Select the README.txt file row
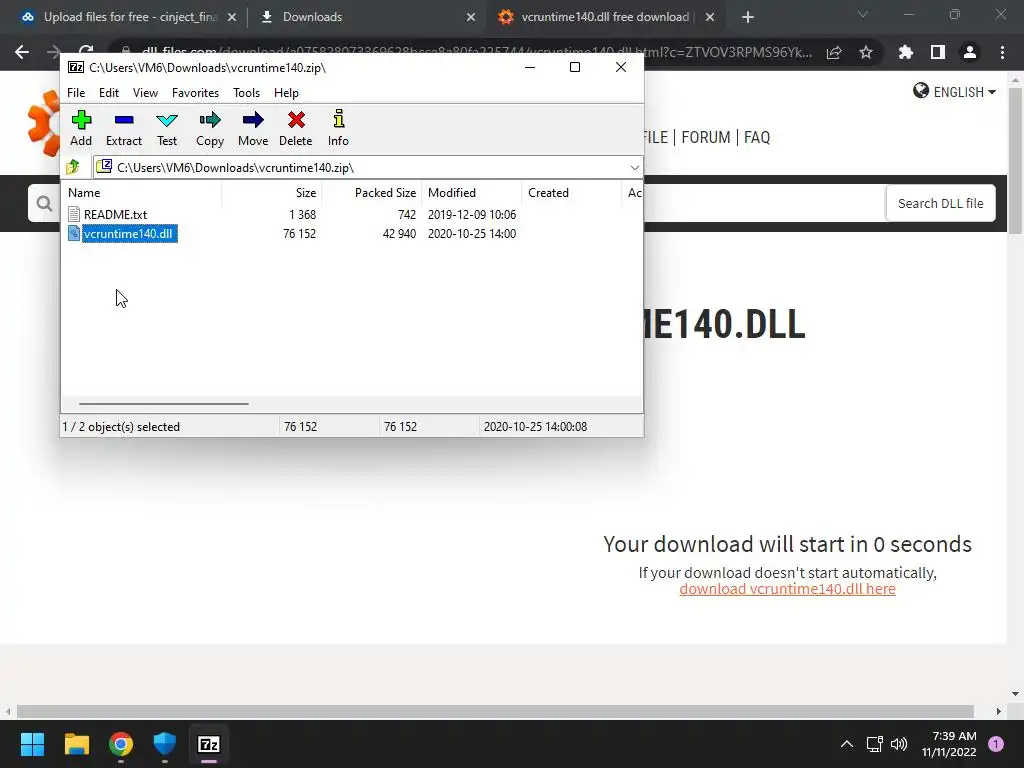The height and width of the screenshot is (768, 1024). (353, 214)
